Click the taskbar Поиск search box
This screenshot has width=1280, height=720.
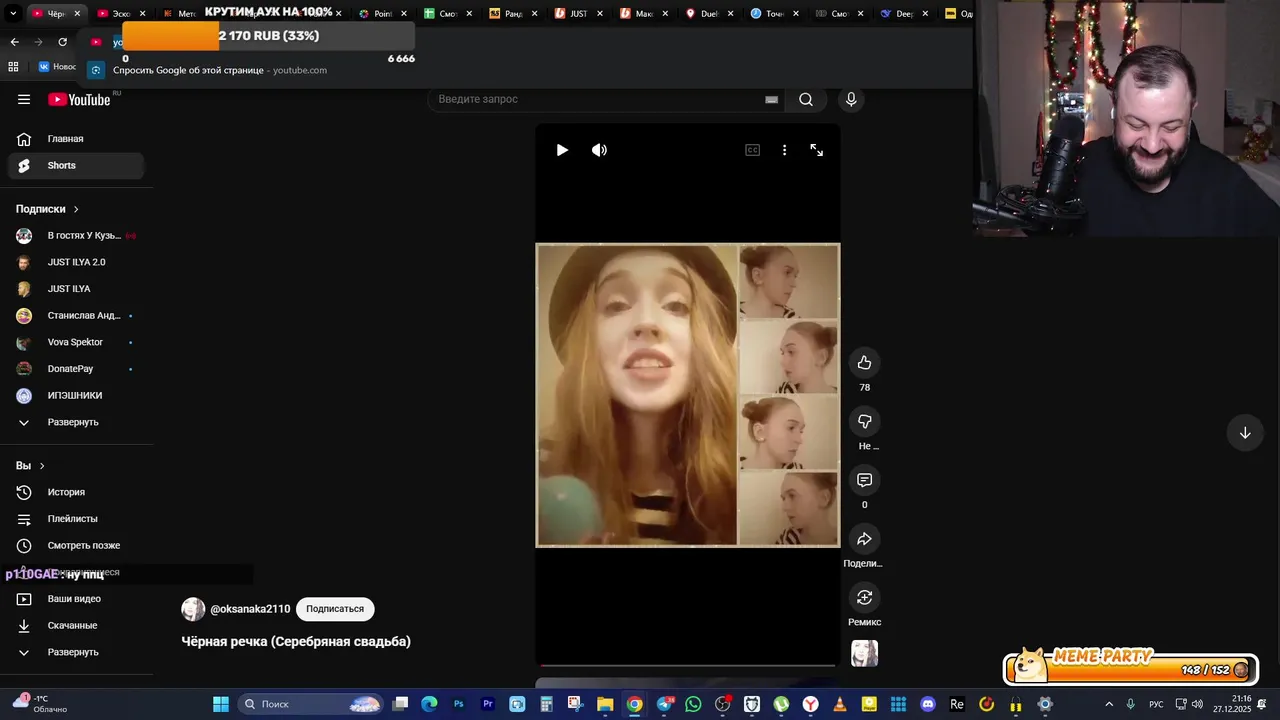coord(311,704)
